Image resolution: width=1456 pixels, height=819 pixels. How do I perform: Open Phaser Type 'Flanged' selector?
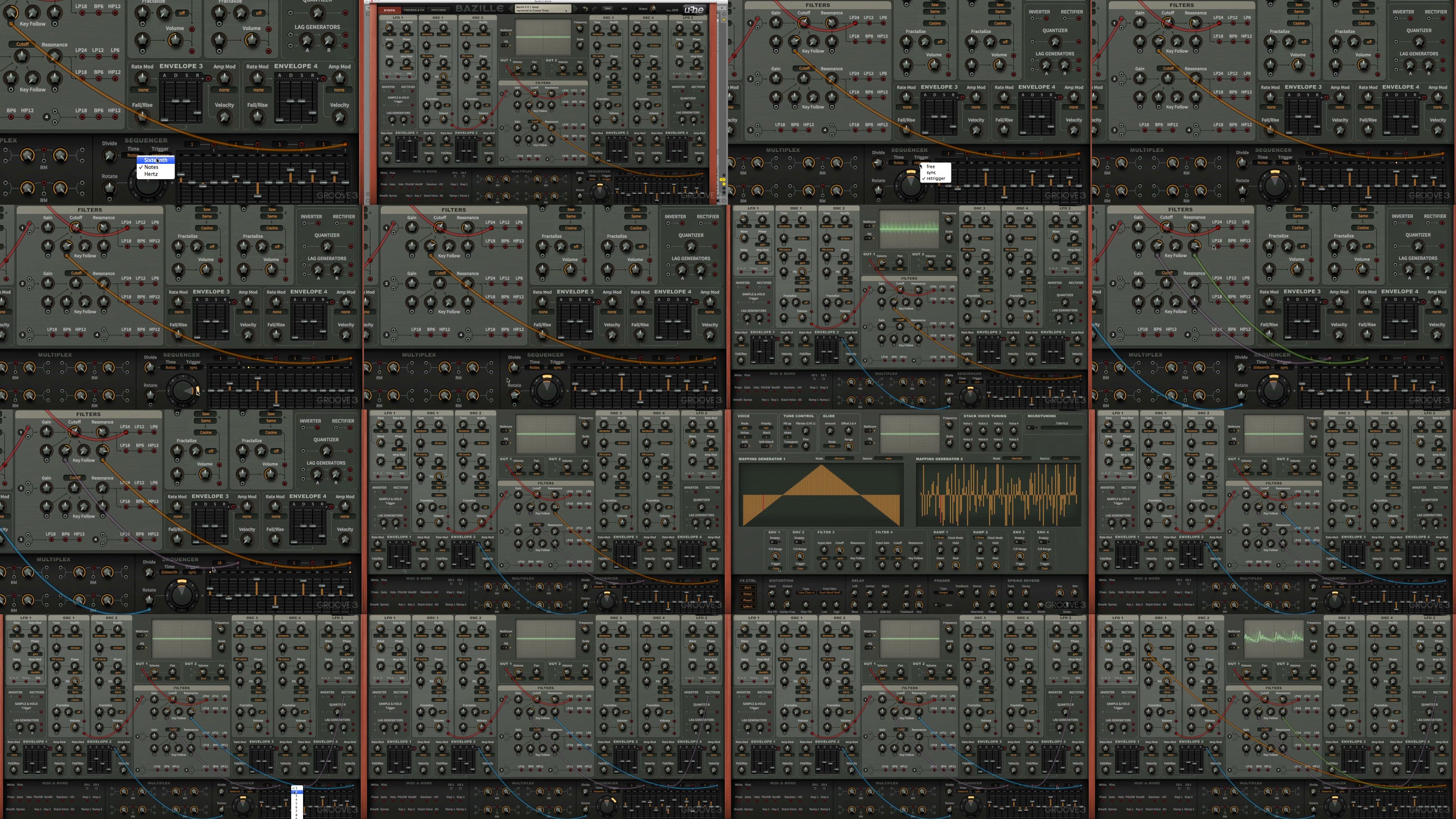943,593
